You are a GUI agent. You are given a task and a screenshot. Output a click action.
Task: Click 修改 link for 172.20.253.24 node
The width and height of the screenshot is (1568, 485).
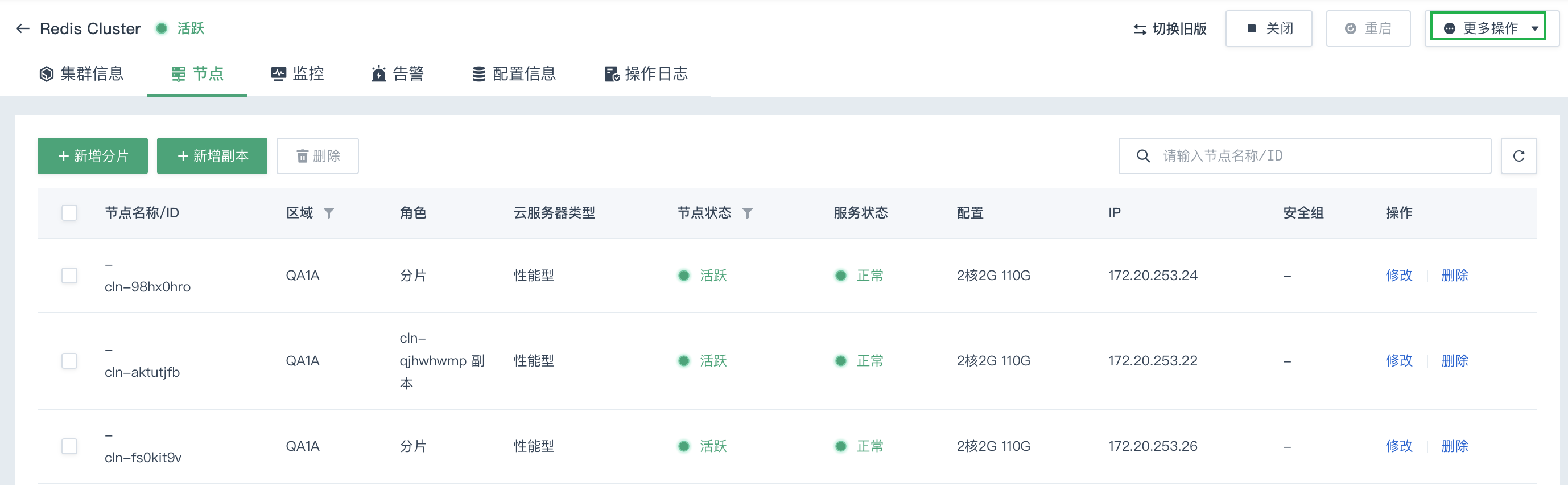coord(1398,276)
